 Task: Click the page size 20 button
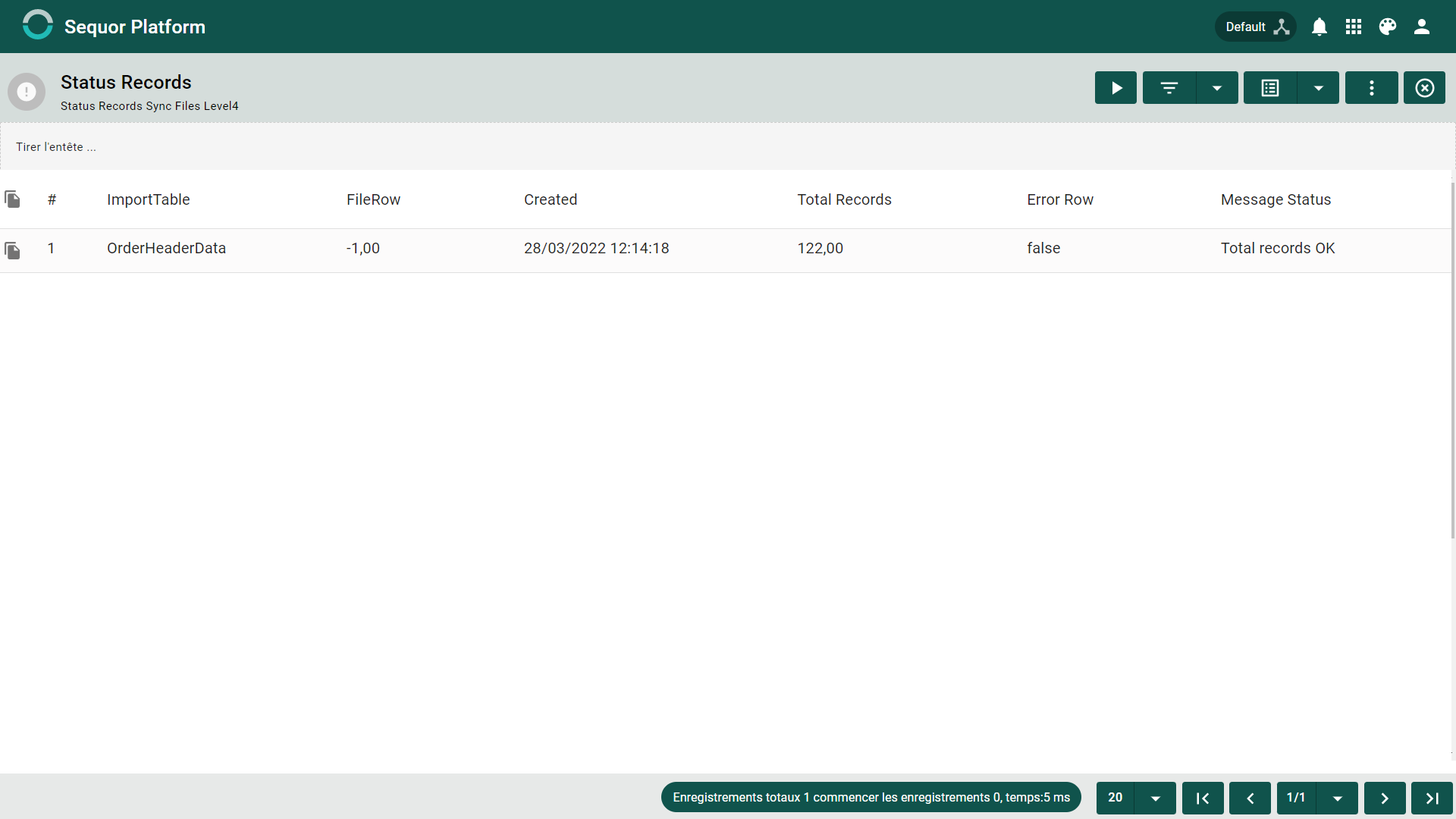click(x=1115, y=797)
